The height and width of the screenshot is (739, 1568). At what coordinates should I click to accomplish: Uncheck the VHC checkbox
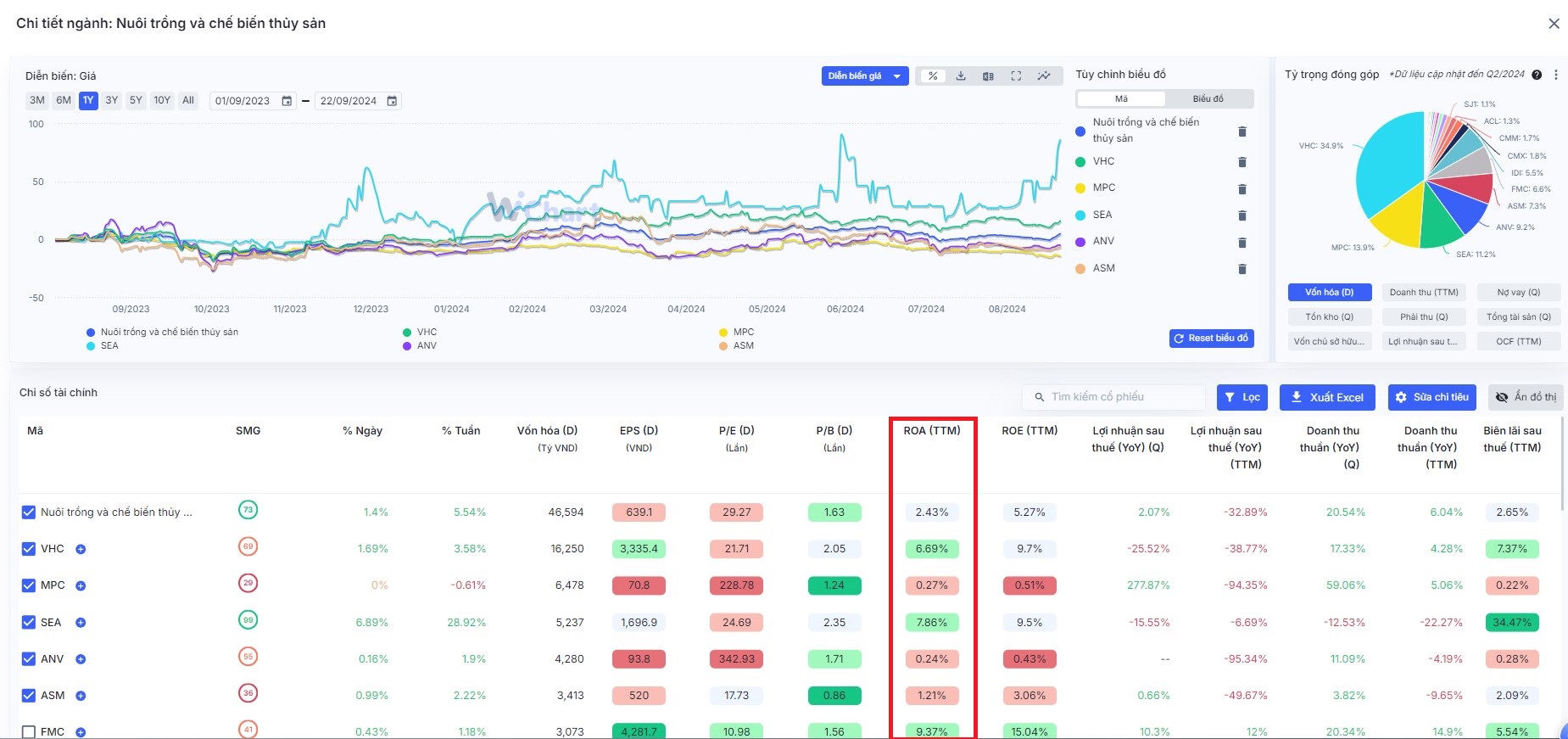(x=29, y=549)
